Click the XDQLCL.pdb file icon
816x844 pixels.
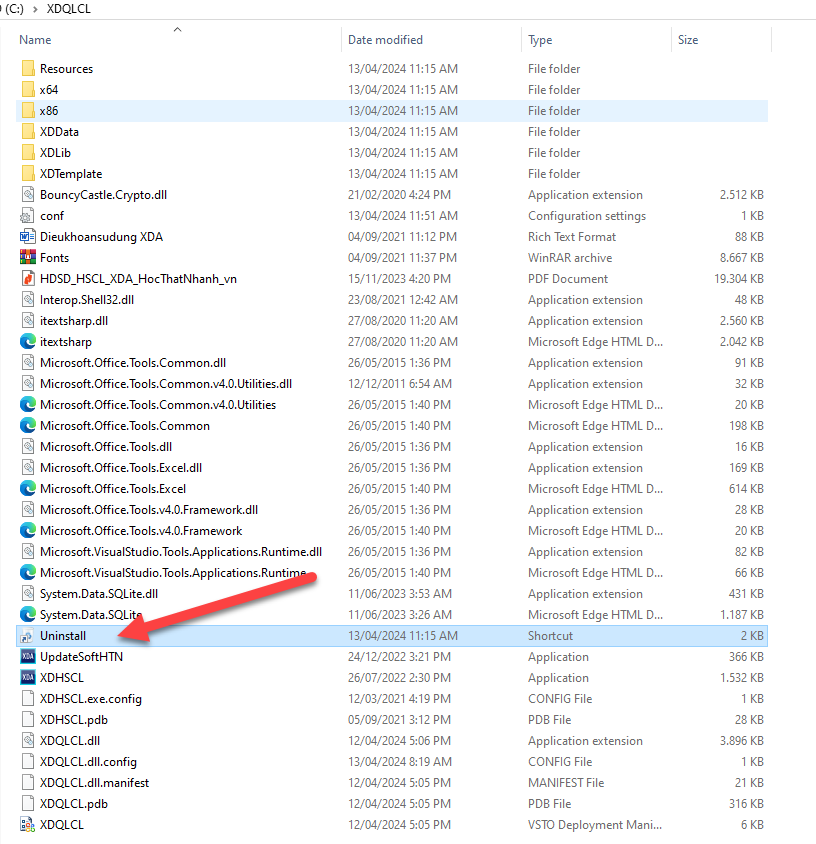tap(28, 804)
